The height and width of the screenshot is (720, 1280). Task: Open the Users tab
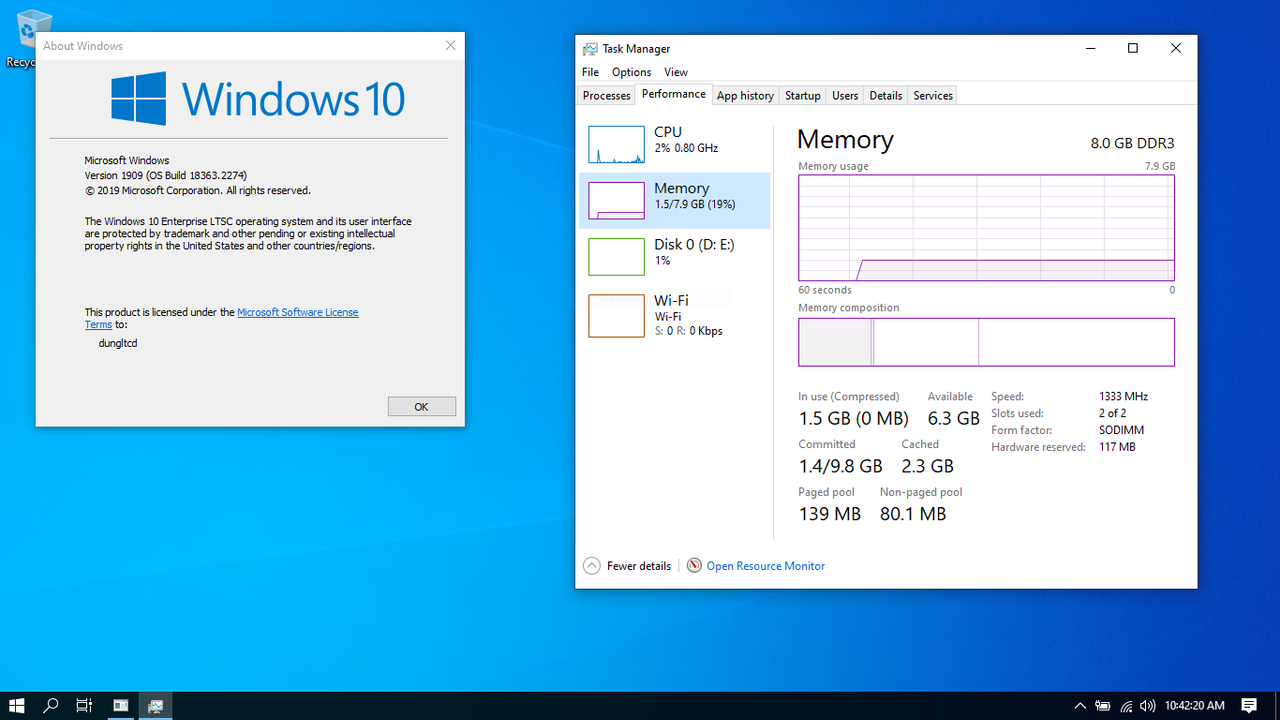845,96
